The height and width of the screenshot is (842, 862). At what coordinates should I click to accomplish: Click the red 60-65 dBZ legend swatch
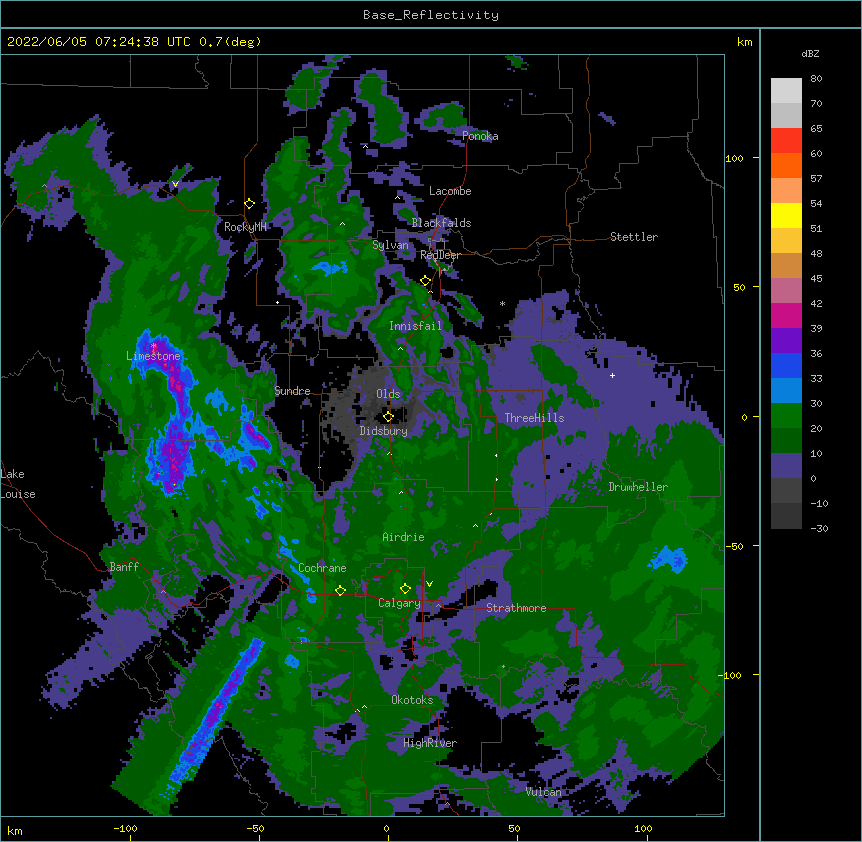pyautogui.click(x=786, y=140)
